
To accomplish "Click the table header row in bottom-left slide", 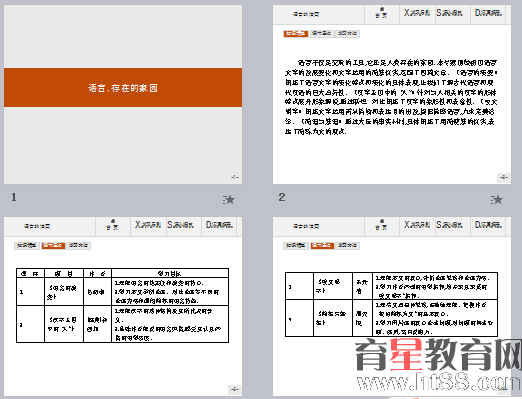I will coord(122,273).
